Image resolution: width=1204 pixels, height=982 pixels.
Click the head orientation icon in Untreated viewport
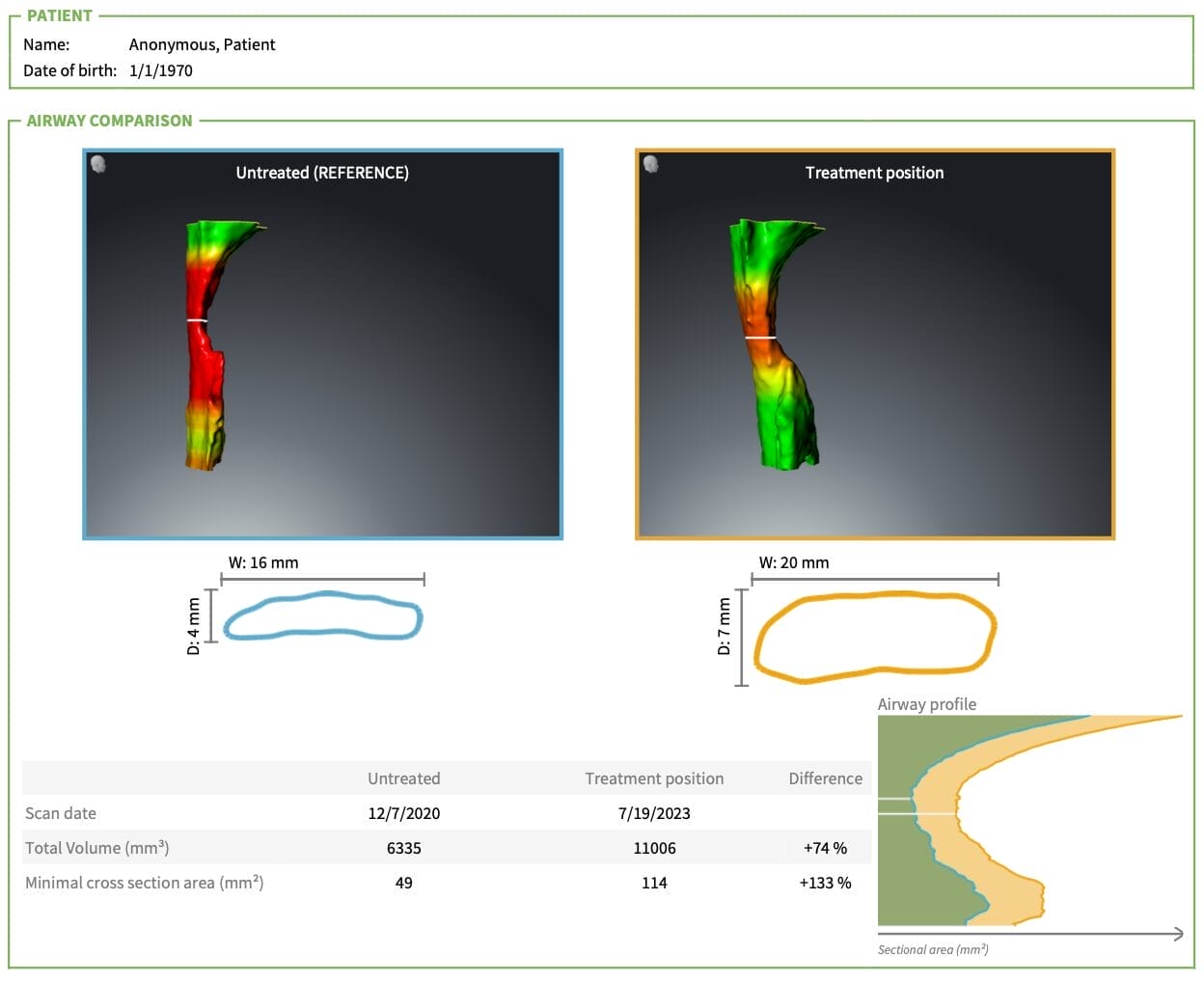point(97,165)
